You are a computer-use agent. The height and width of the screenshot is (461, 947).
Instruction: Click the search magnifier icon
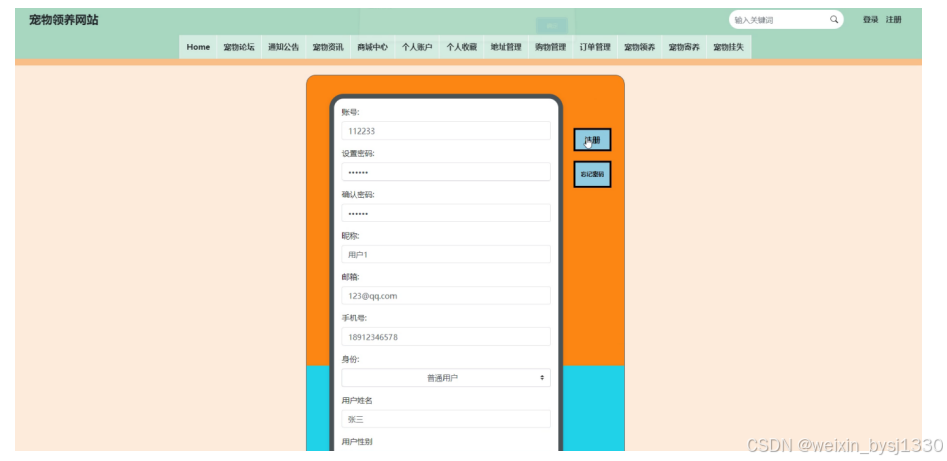(x=833, y=20)
